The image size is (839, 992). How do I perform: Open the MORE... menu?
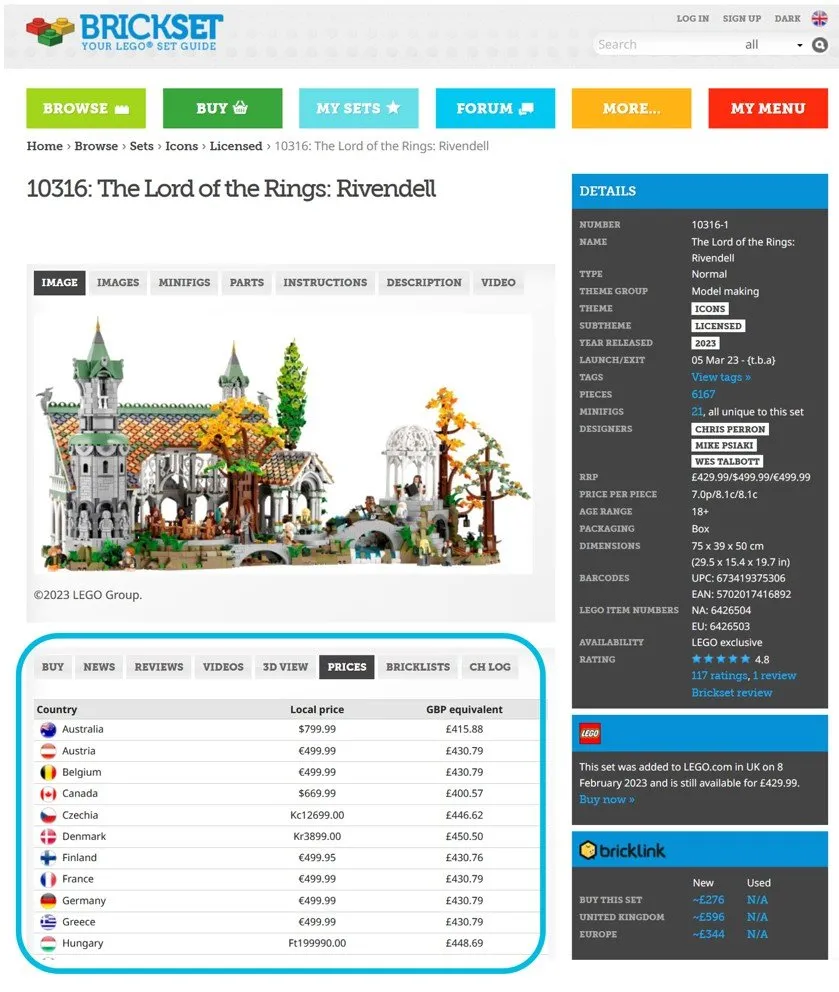tap(631, 108)
